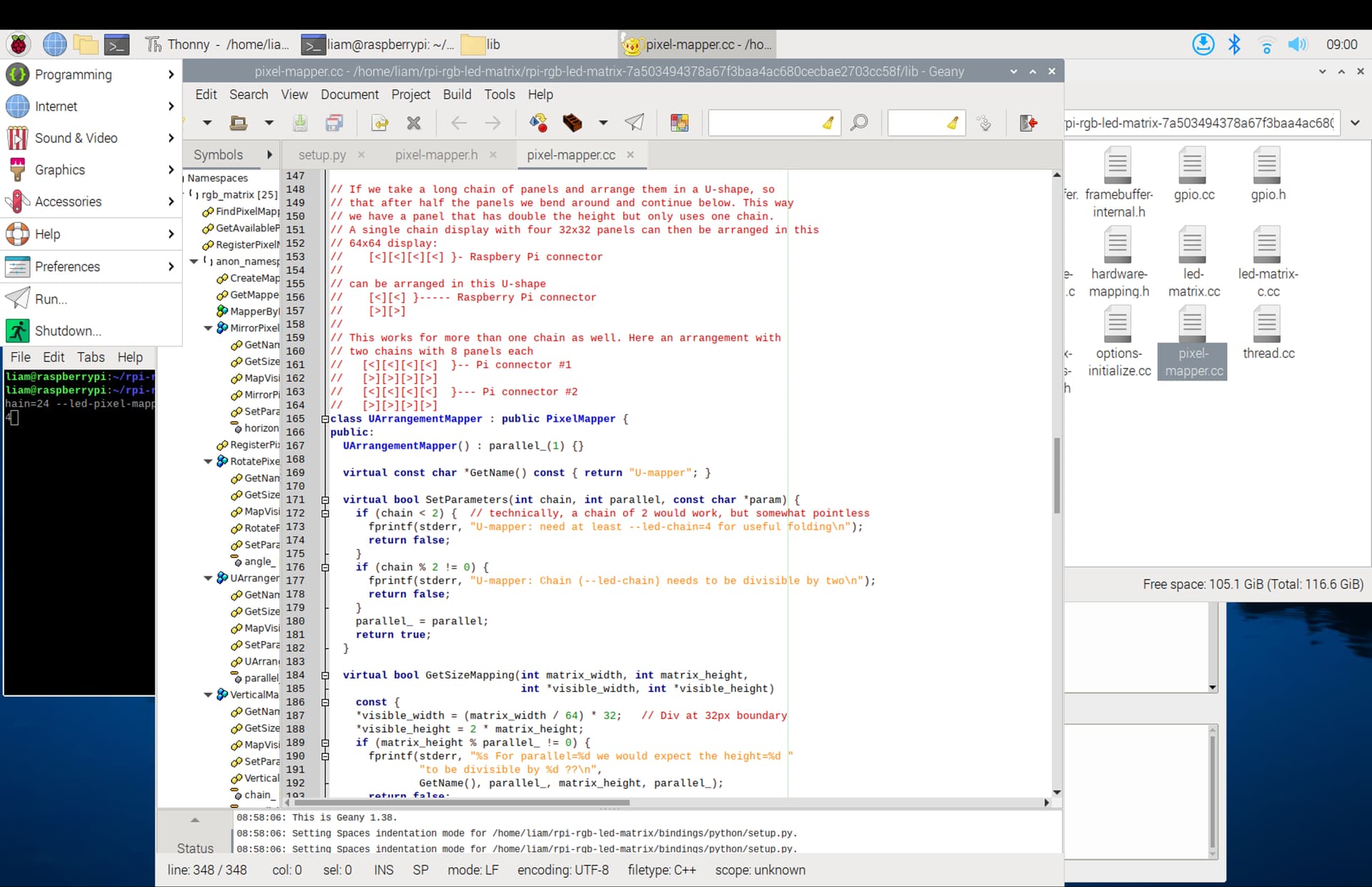Image resolution: width=1372 pixels, height=887 pixels.
Task: Select led-matrix.cc file in file manager
Action: tap(1193, 262)
